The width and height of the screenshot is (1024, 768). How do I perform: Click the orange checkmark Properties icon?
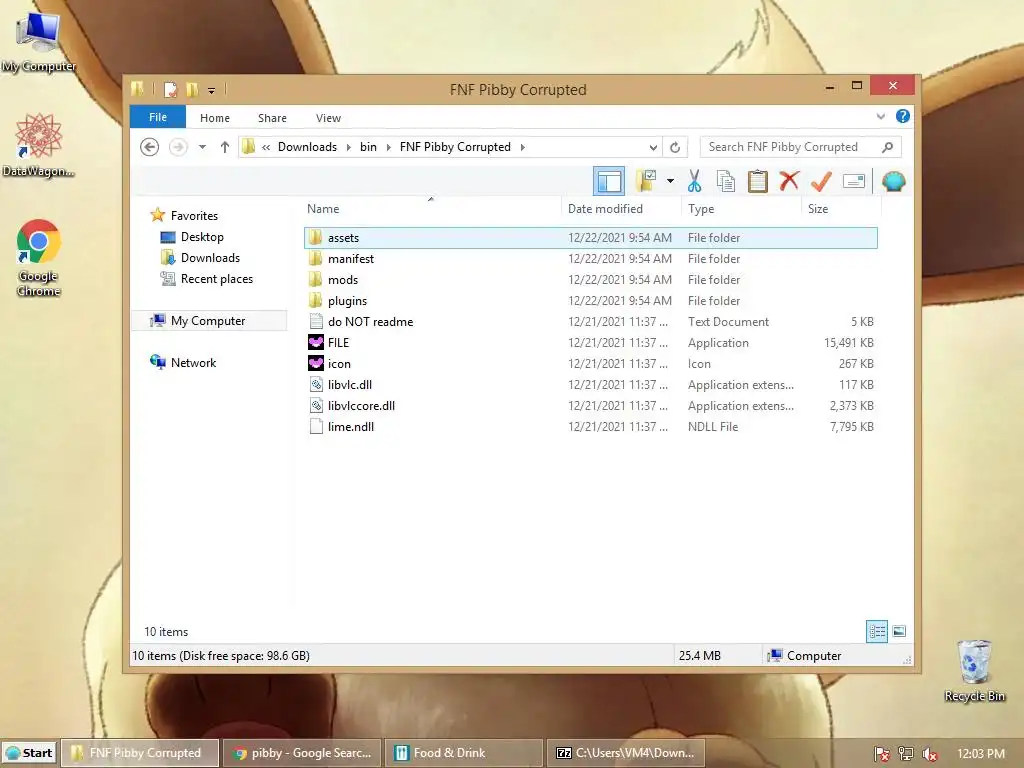tap(821, 181)
